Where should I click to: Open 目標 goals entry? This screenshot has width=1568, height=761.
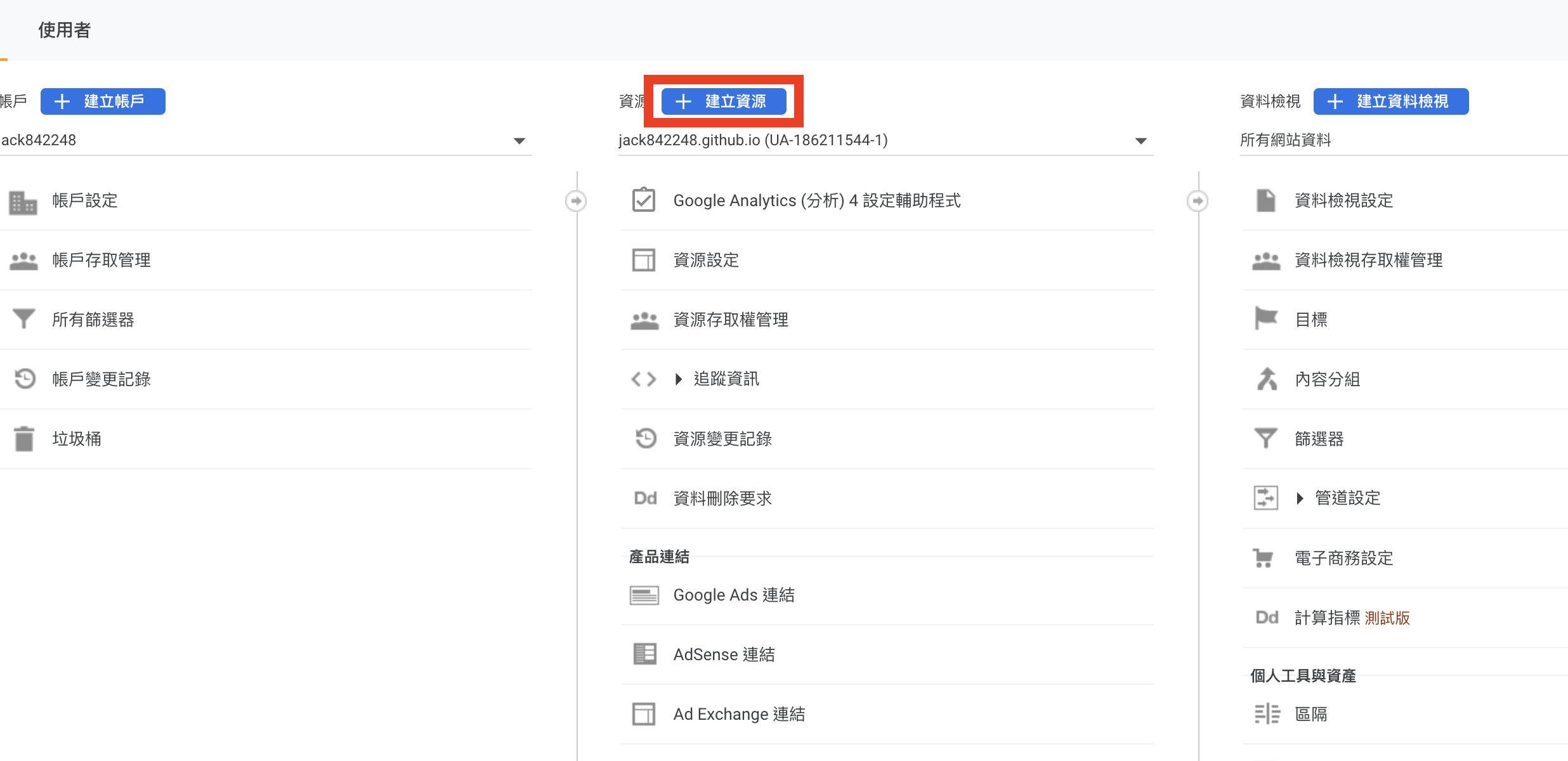pyautogui.click(x=1310, y=320)
